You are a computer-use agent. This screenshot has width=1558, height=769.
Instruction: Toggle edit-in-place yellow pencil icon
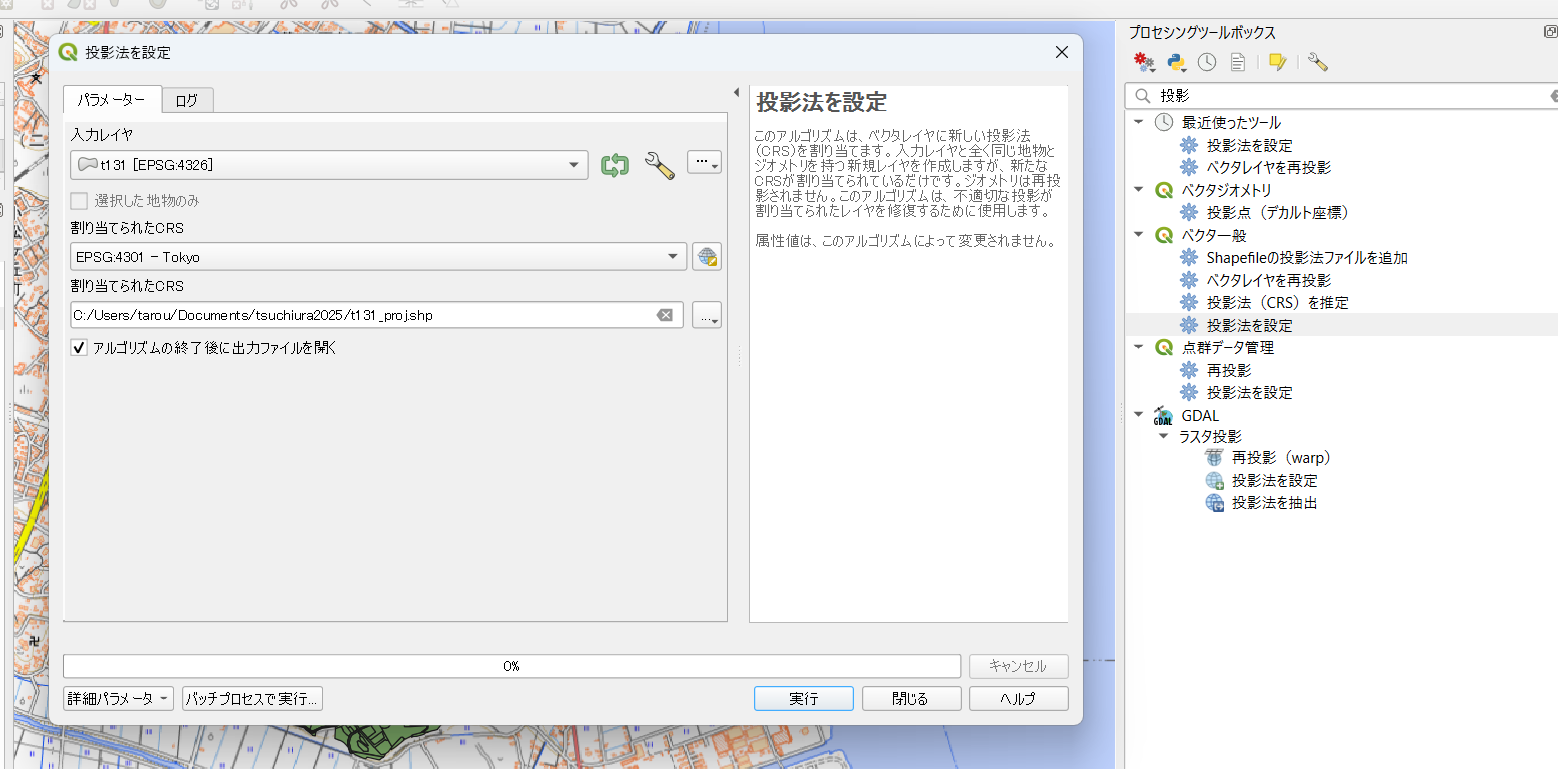point(1276,62)
